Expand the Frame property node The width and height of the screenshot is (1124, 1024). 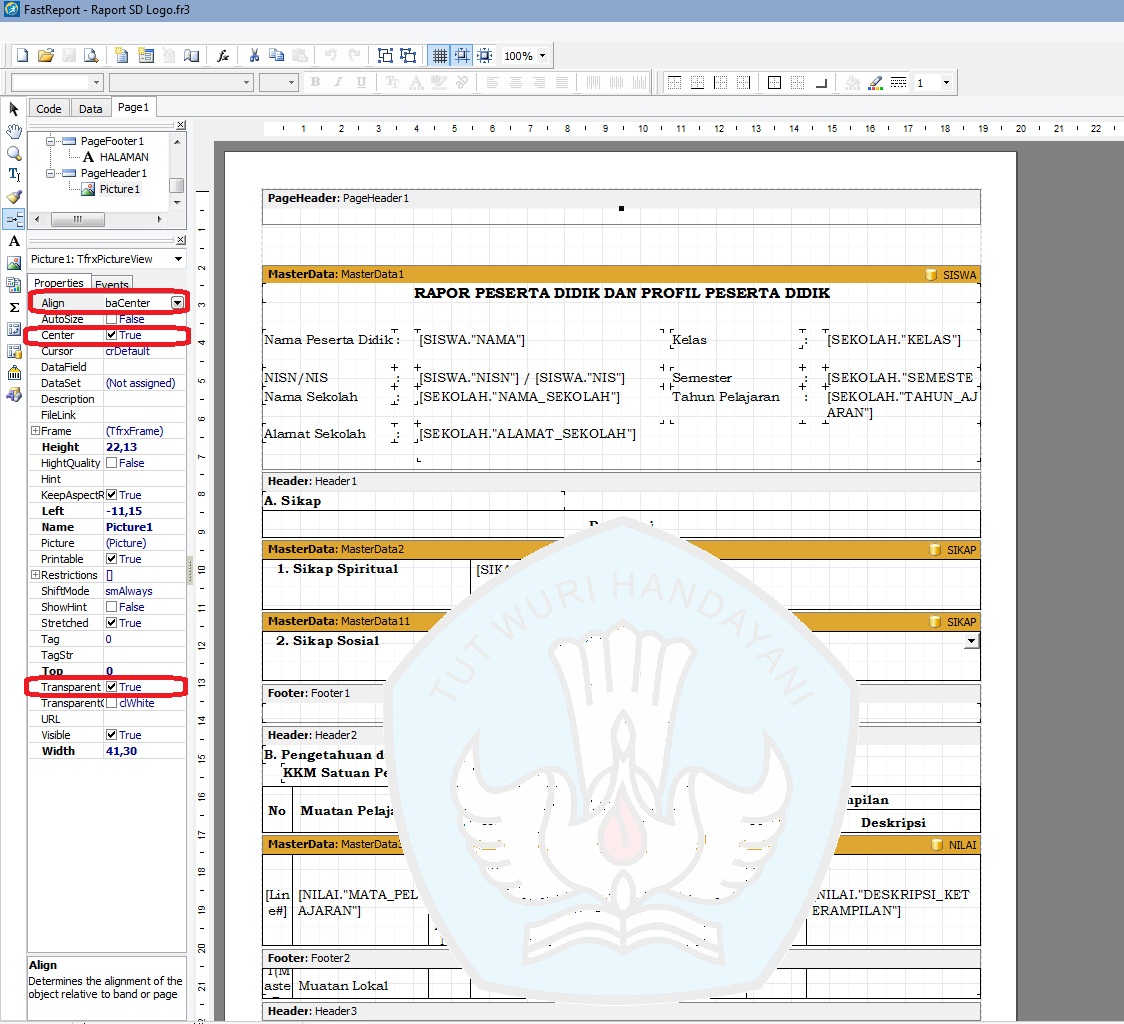coord(35,431)
